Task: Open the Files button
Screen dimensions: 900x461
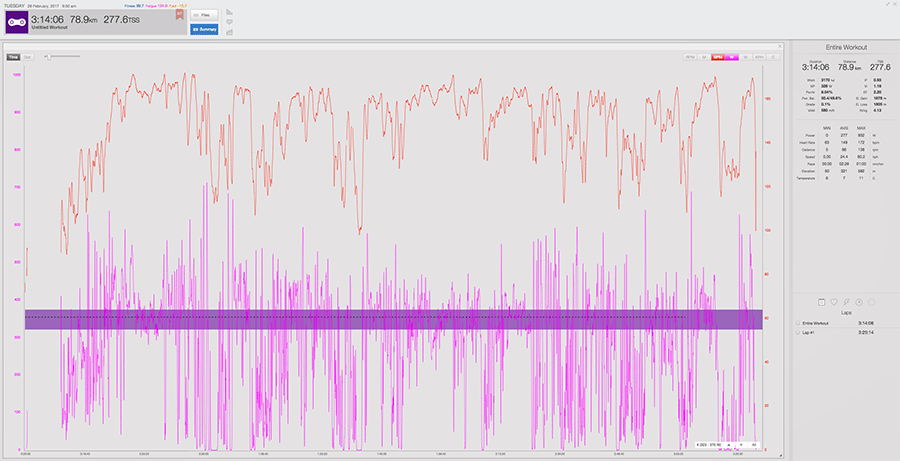Action: [204, 16]
